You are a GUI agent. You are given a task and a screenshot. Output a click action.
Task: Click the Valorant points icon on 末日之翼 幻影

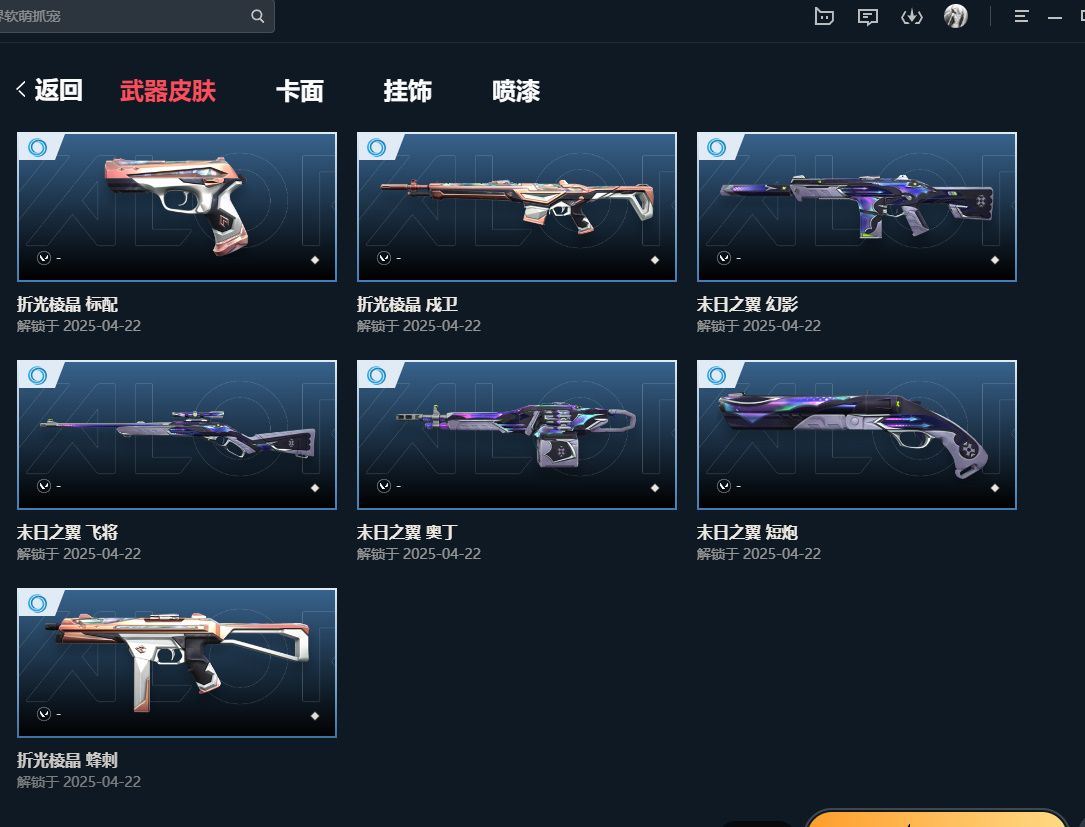click(724, 258)
